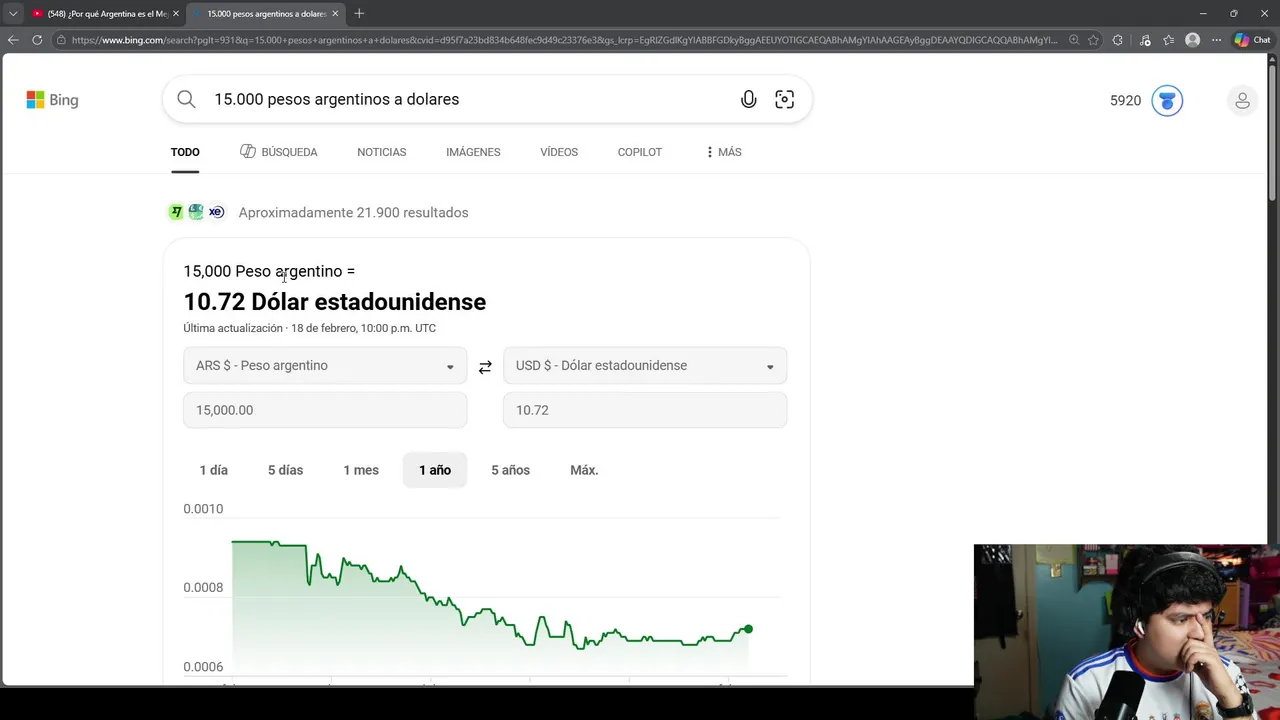1280x720 pixels.
Task: Open browser extensions puzzle icon
Action: click(1117, 40)
